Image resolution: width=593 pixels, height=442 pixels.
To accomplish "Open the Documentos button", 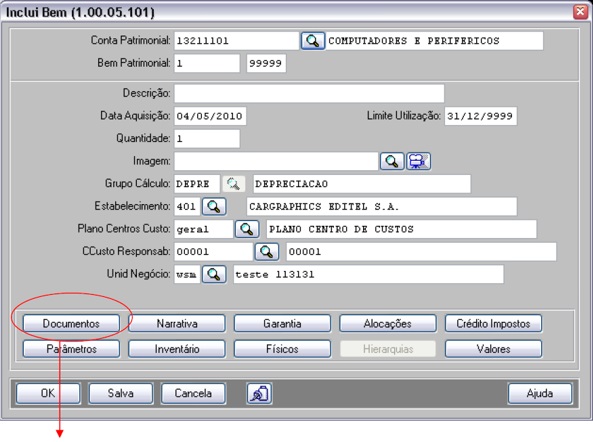I will coord(71,324).
